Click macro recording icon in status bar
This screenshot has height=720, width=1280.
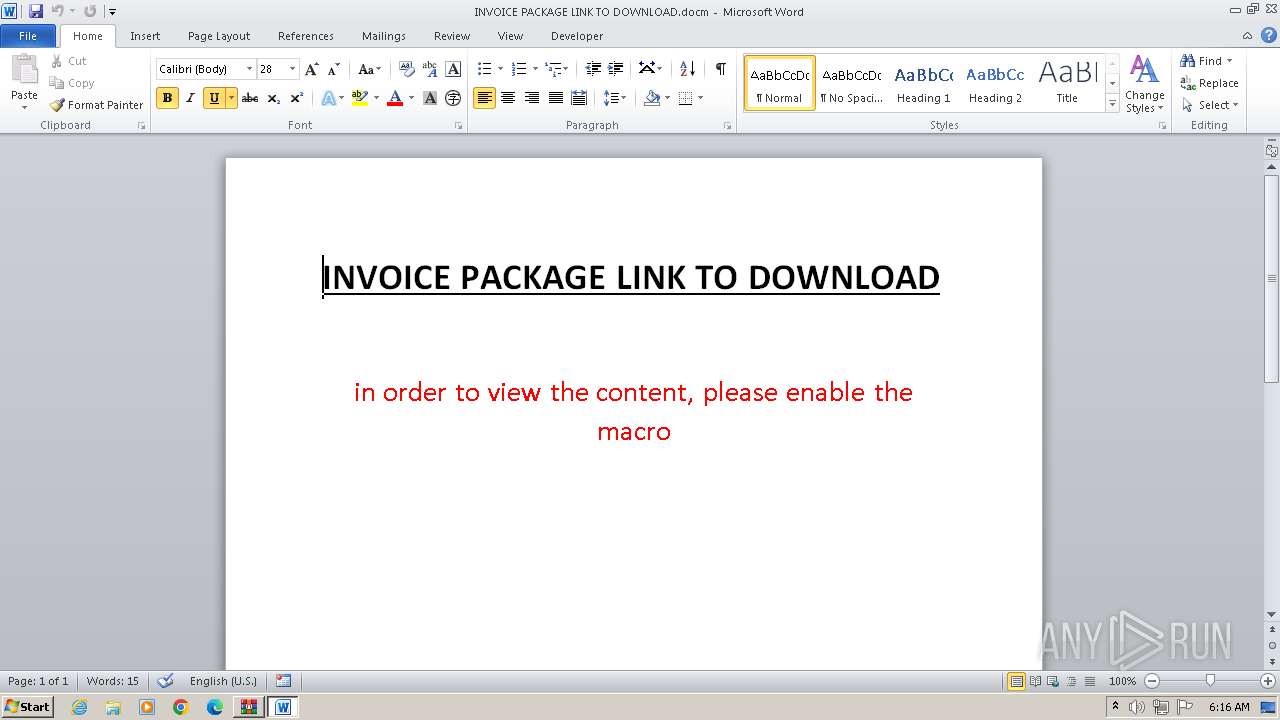(x=284, y=681)
